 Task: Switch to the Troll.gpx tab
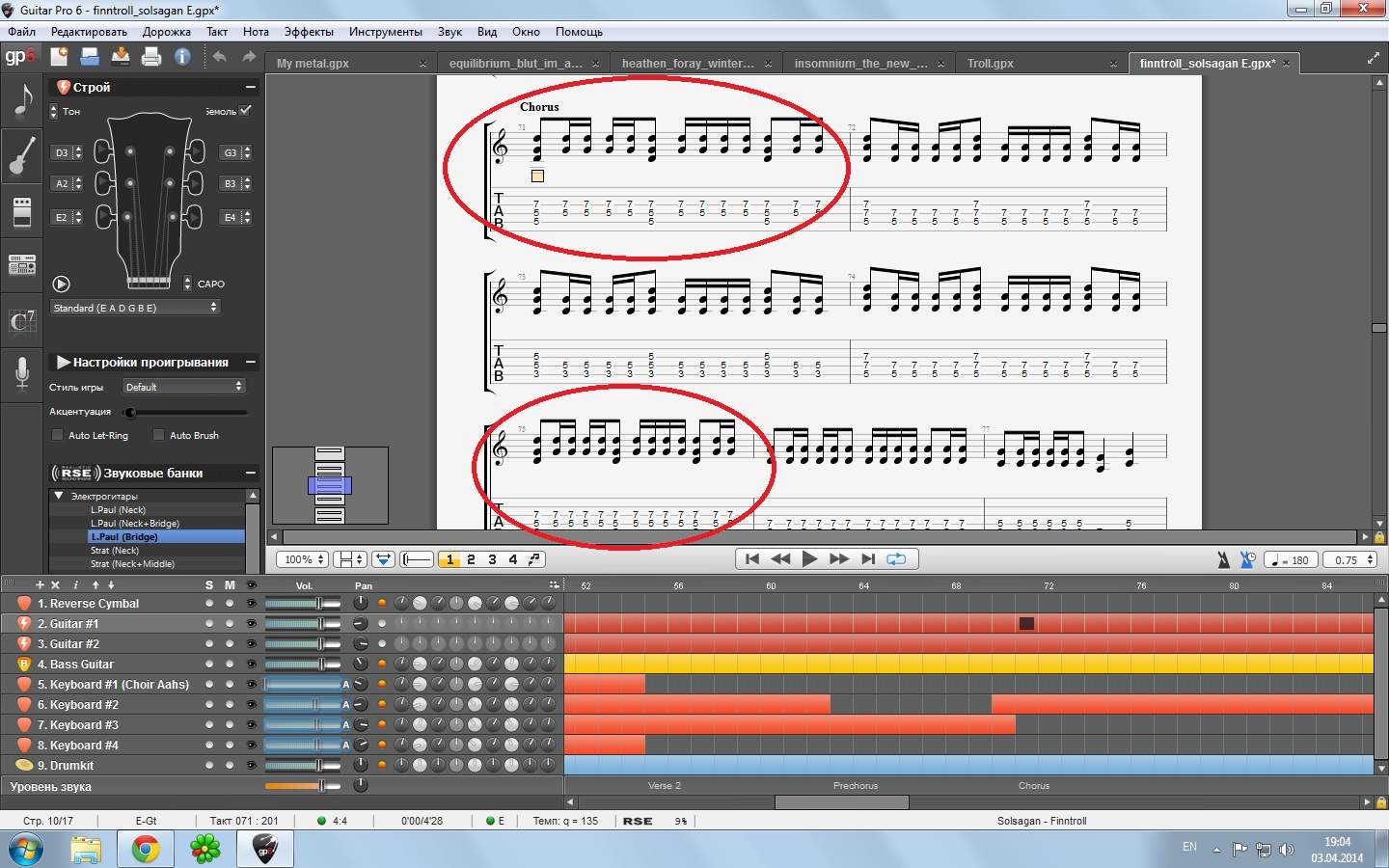pyautogui.click(x=991, y=64)
